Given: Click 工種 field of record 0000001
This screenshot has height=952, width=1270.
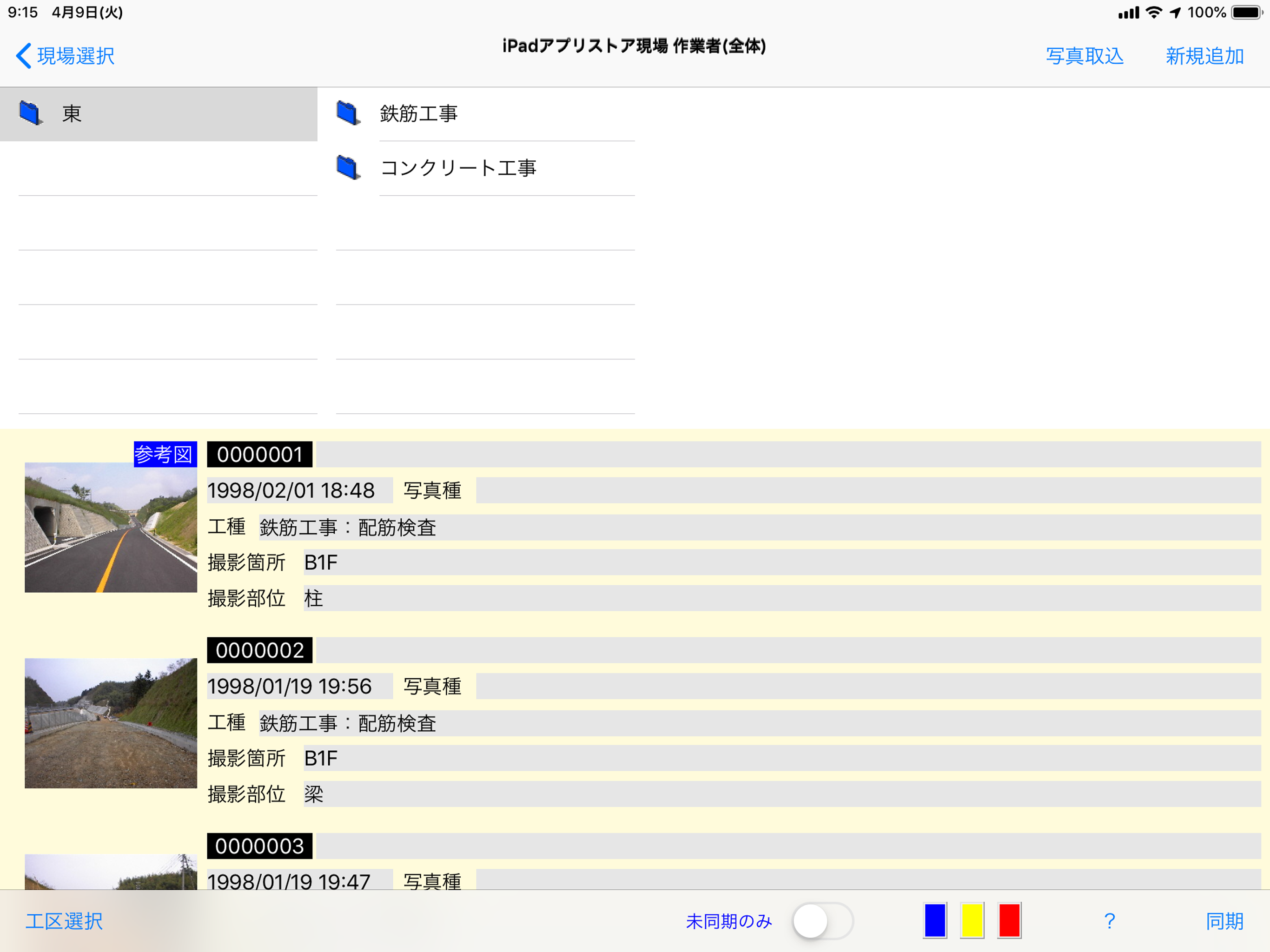Looking at the screenshot, I should click(x=760, y=527).
